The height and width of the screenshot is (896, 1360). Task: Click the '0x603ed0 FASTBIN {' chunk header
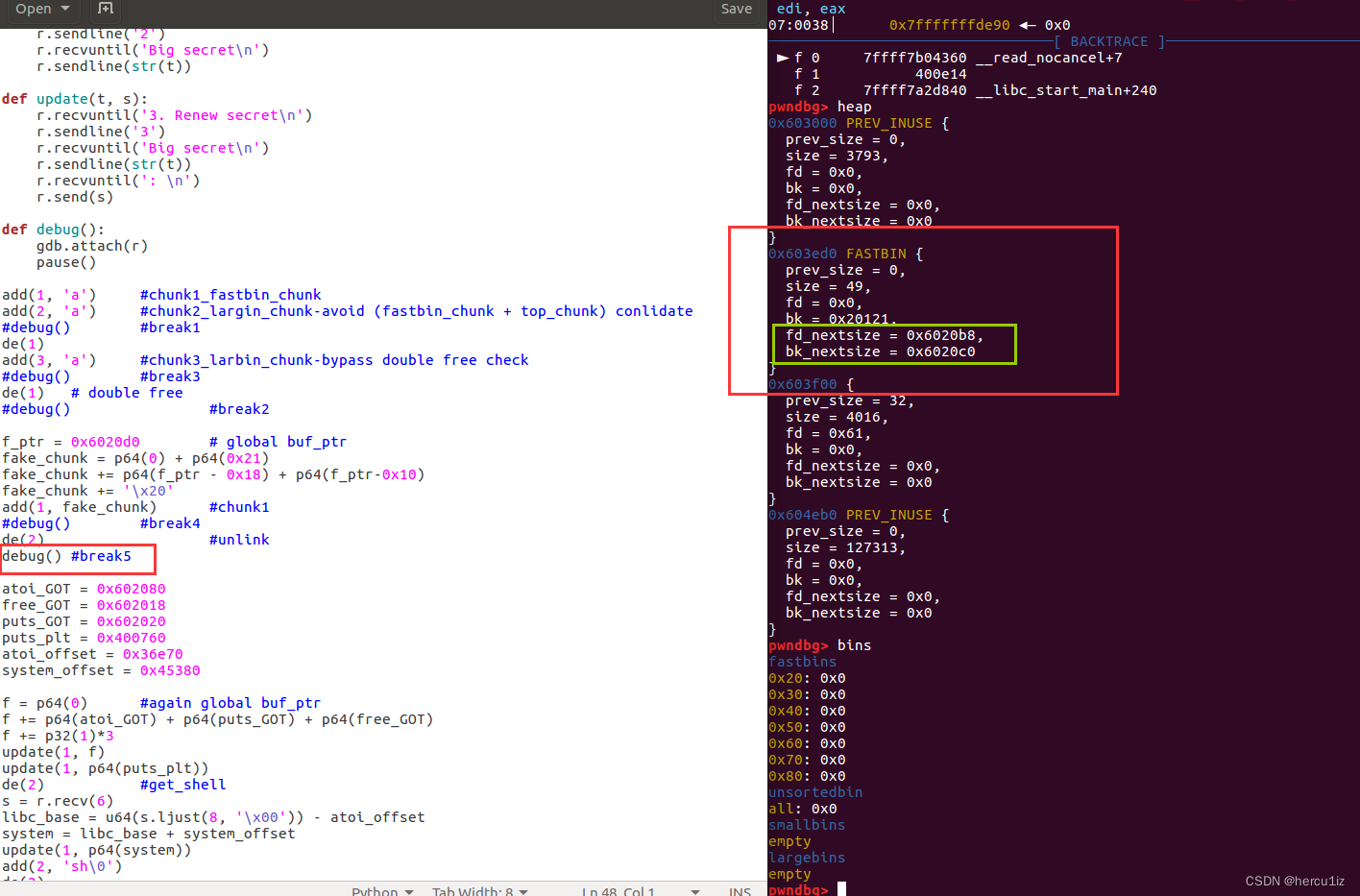tap(846, 254)
